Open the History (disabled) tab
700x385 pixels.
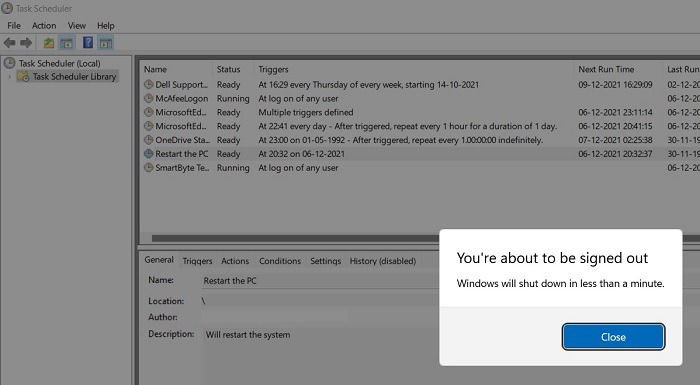tap(383, 261)
